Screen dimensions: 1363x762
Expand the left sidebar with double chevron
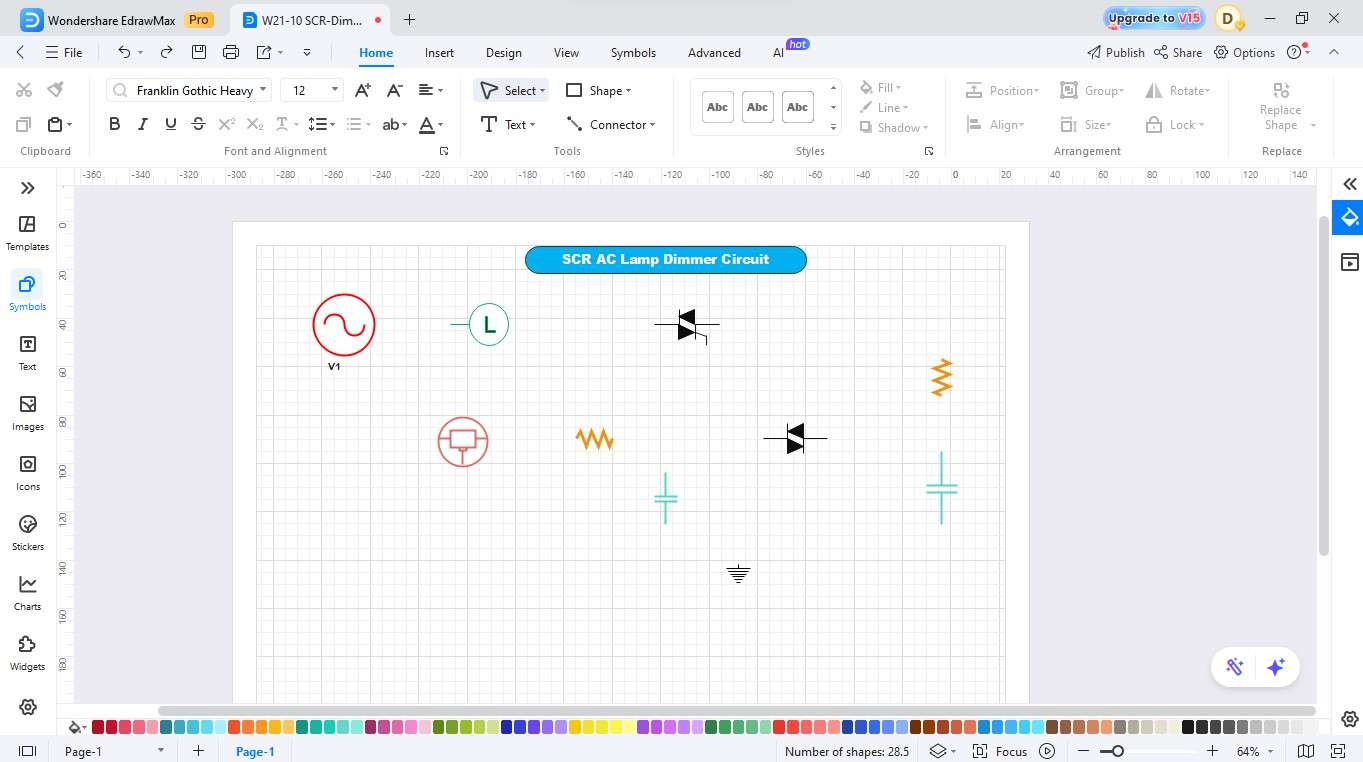[x=28, y=188]
